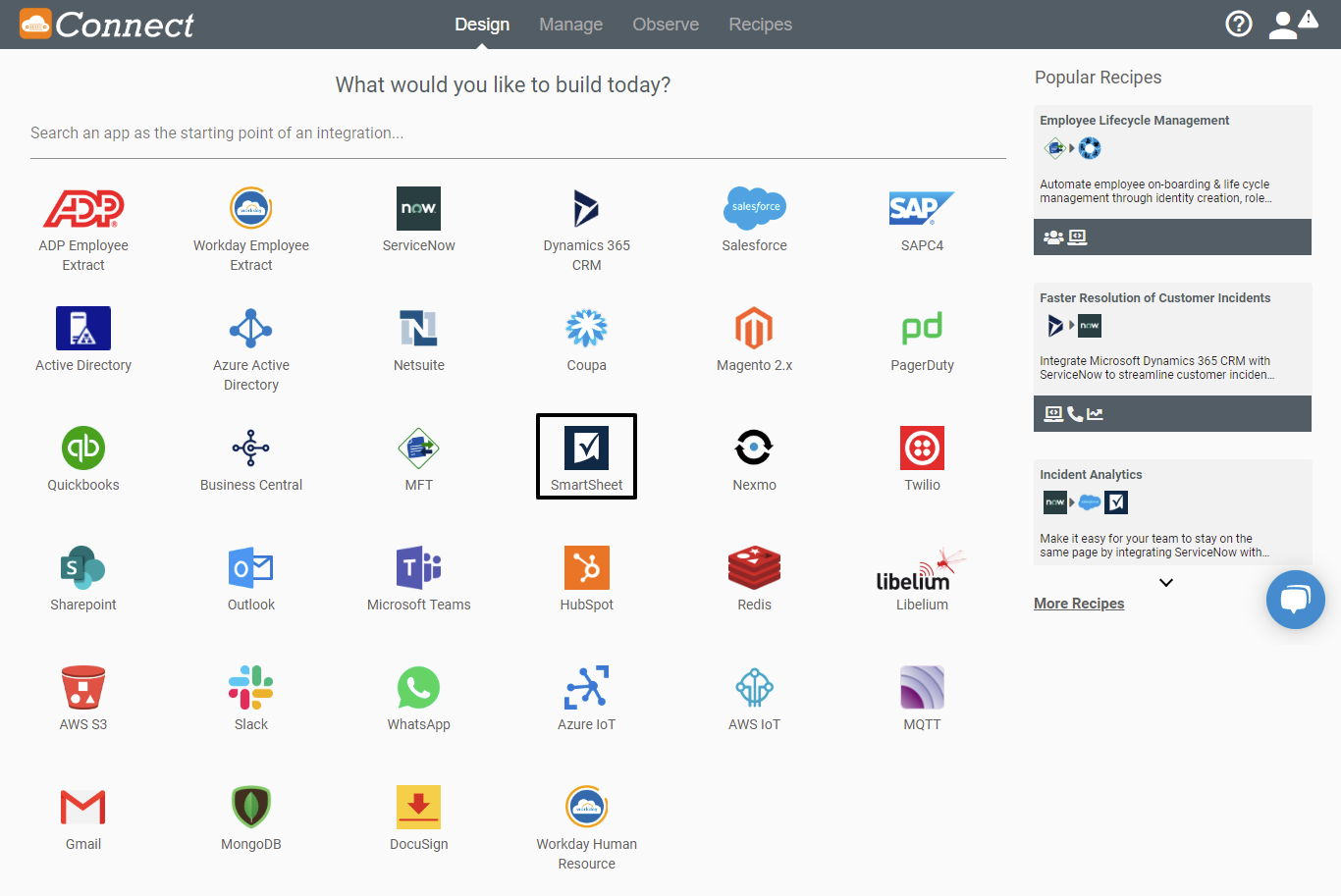Pick the SAPC4 app icon
The height and width of the screenshot is (896, 1341).
coord(922,208)
